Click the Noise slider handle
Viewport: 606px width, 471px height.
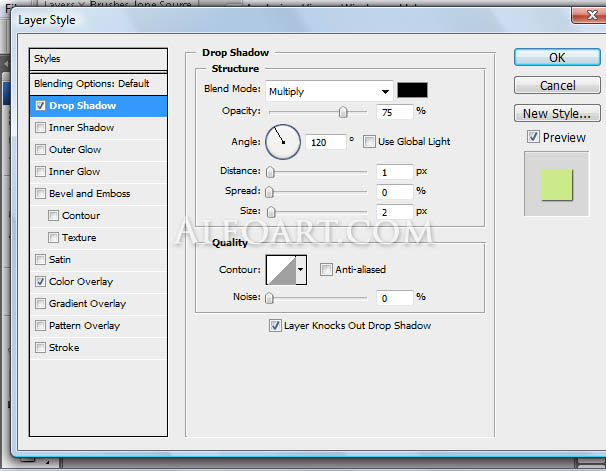[269, 298]
